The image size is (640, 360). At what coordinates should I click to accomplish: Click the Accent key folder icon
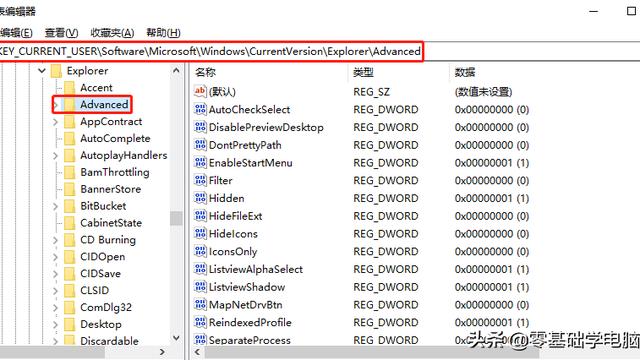click(x=69, y=87)
